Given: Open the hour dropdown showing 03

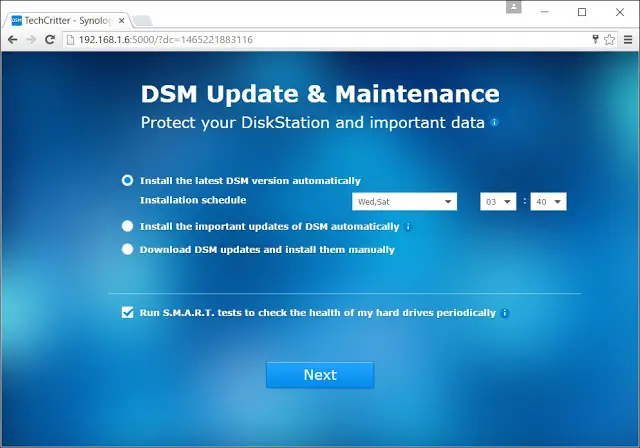Looking at the screenshot, I should pos(498,202).
